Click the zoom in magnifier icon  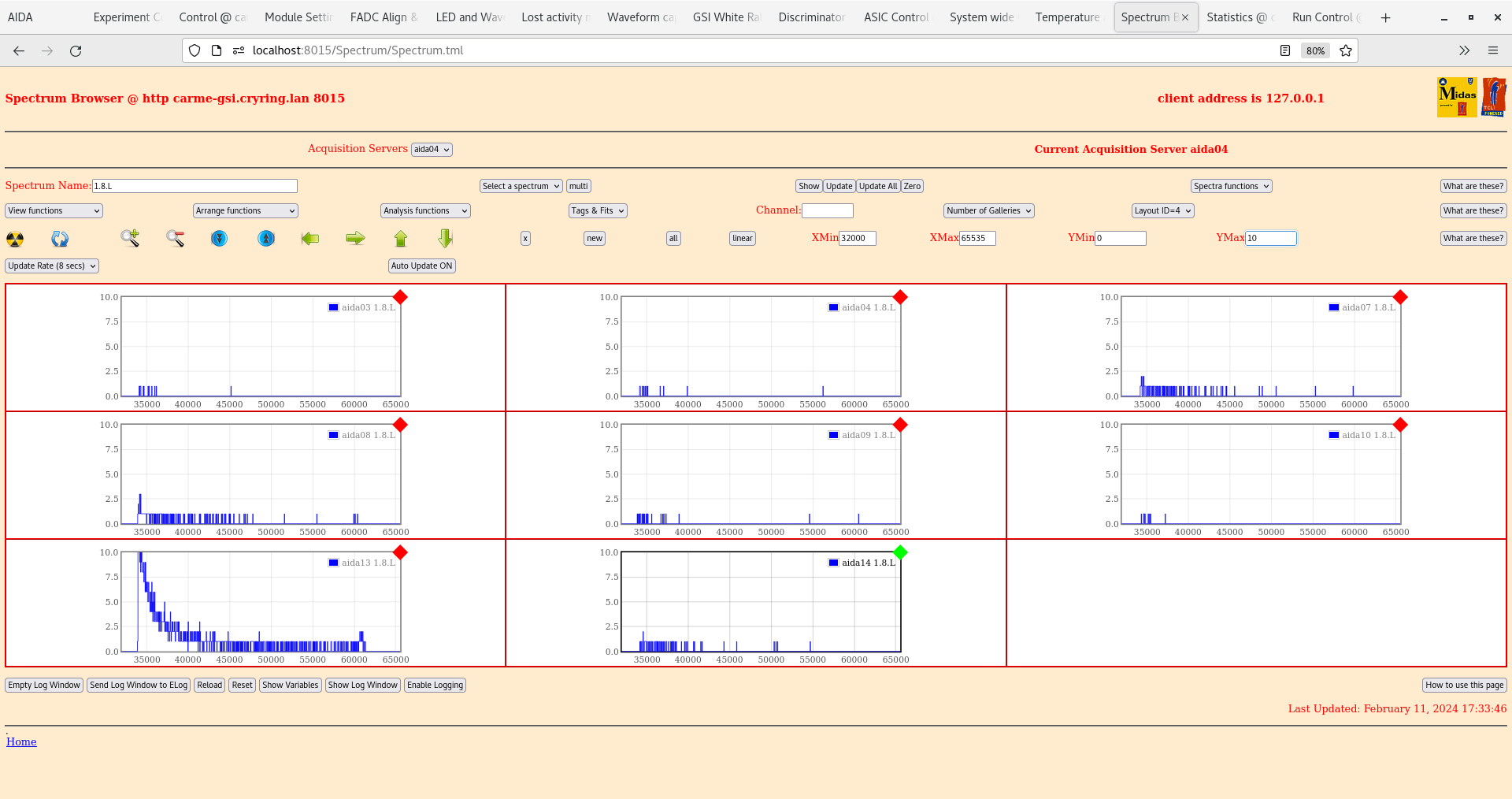(x=130, y=238)
